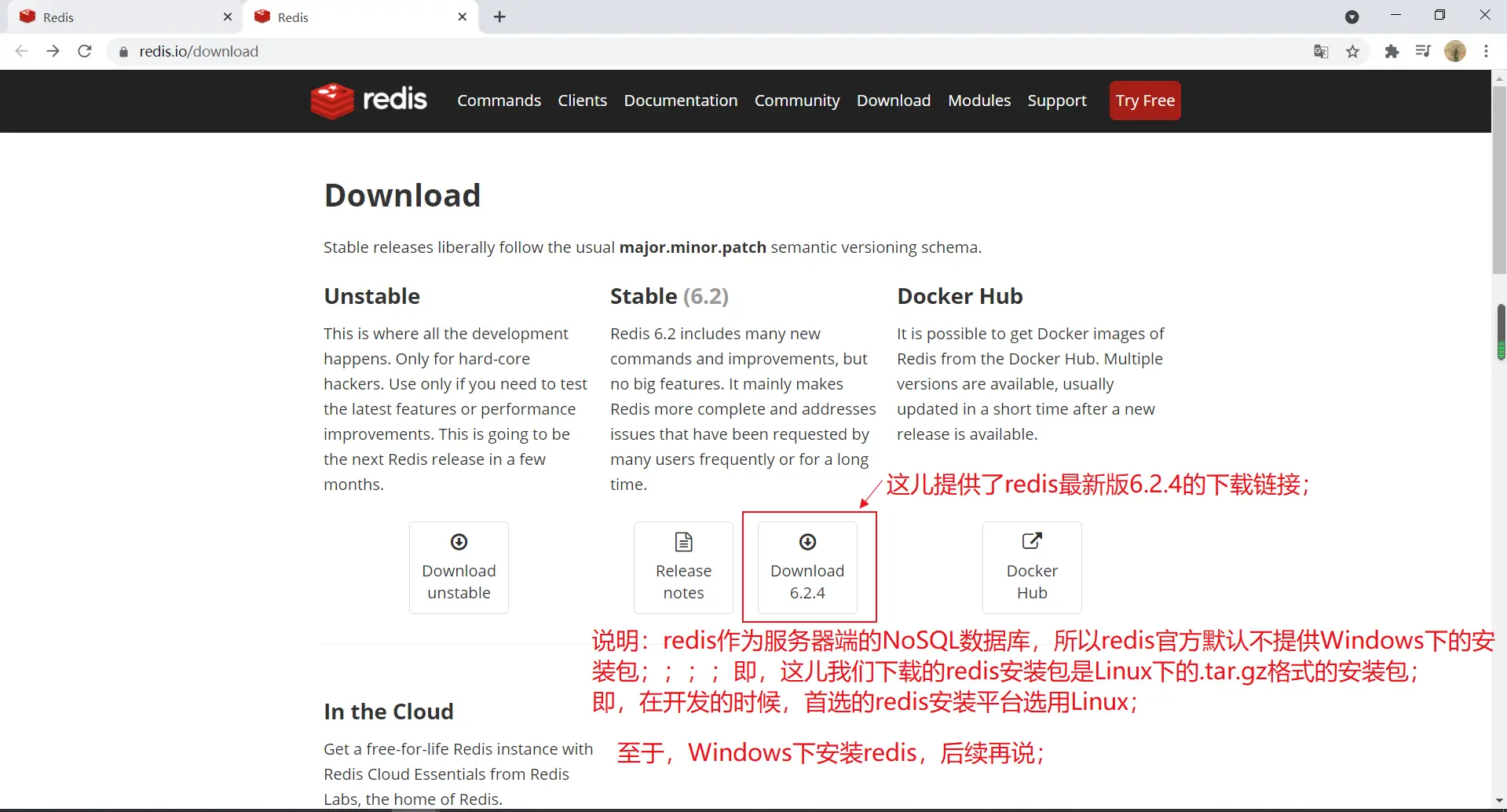Image resolution: width=1507 pixels, height=812 pixels.
Task: Close the first Redis tab
Action: [228, 16]
